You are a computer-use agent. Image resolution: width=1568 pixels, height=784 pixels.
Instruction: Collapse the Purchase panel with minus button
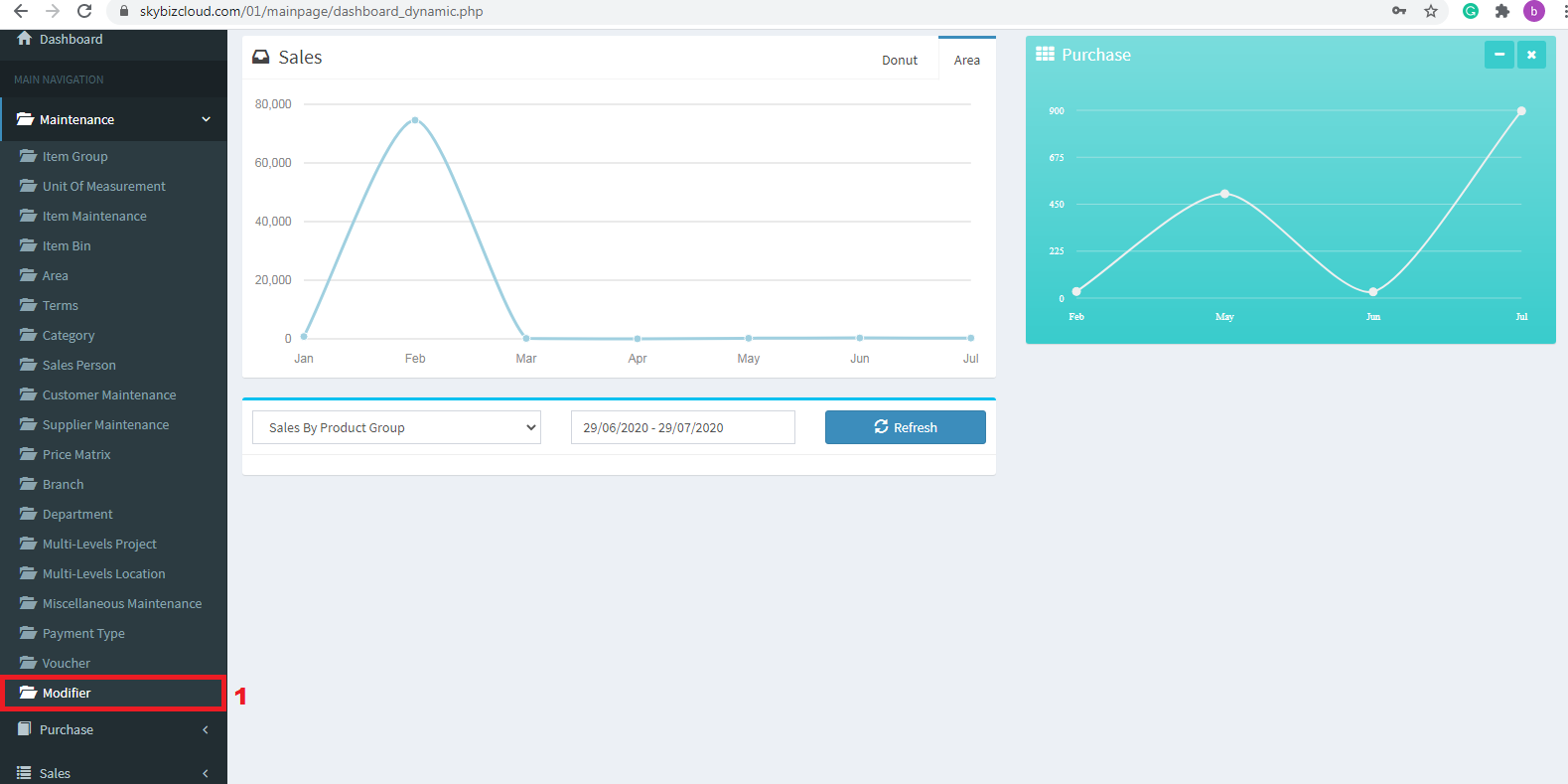click(x=1499, y=55)
